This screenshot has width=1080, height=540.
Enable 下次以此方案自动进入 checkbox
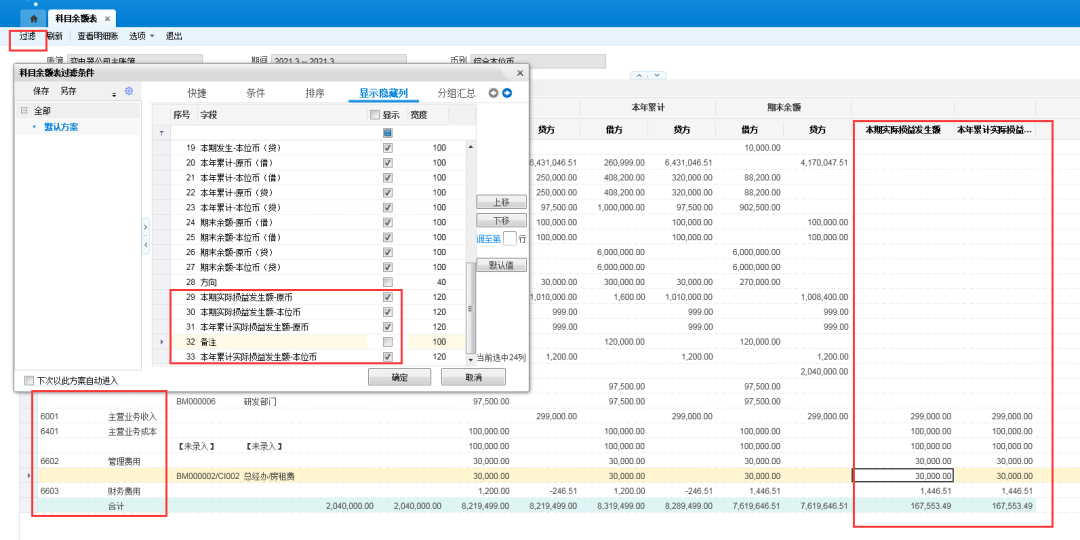[29, 380]
